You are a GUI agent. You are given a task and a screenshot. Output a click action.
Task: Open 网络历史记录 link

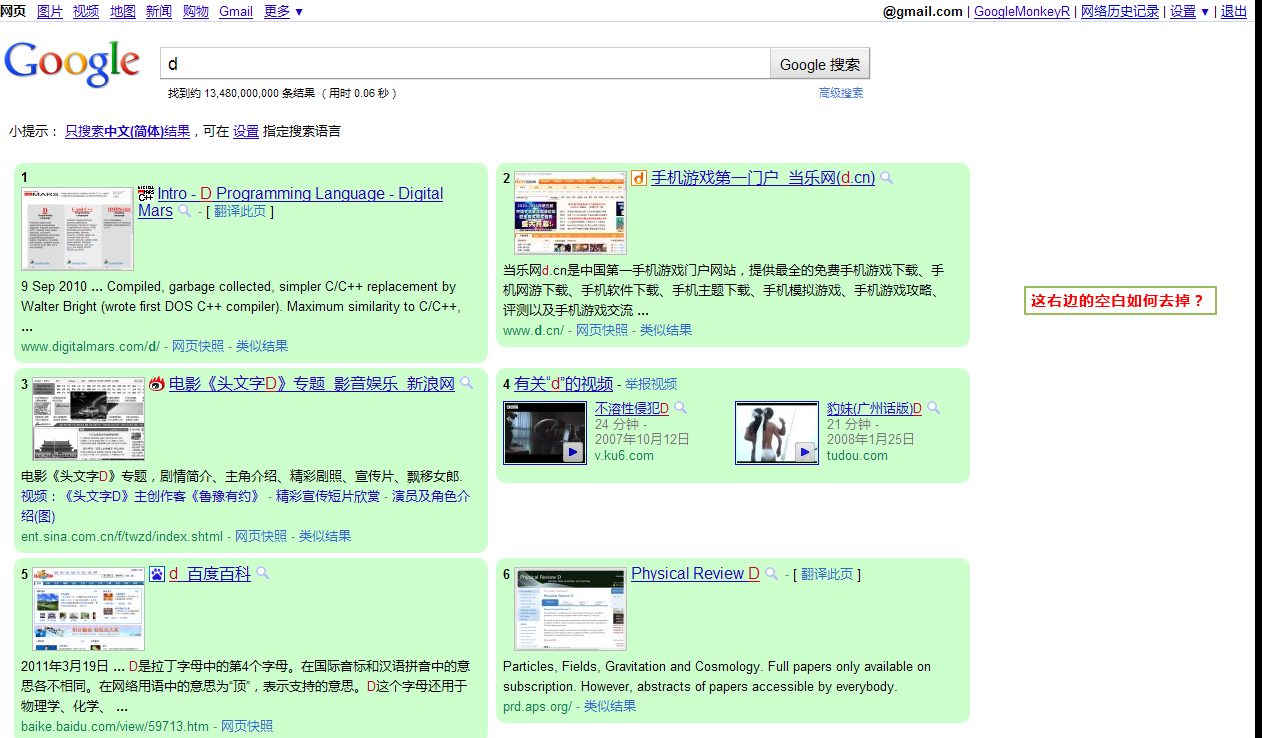pos(1120,11)
